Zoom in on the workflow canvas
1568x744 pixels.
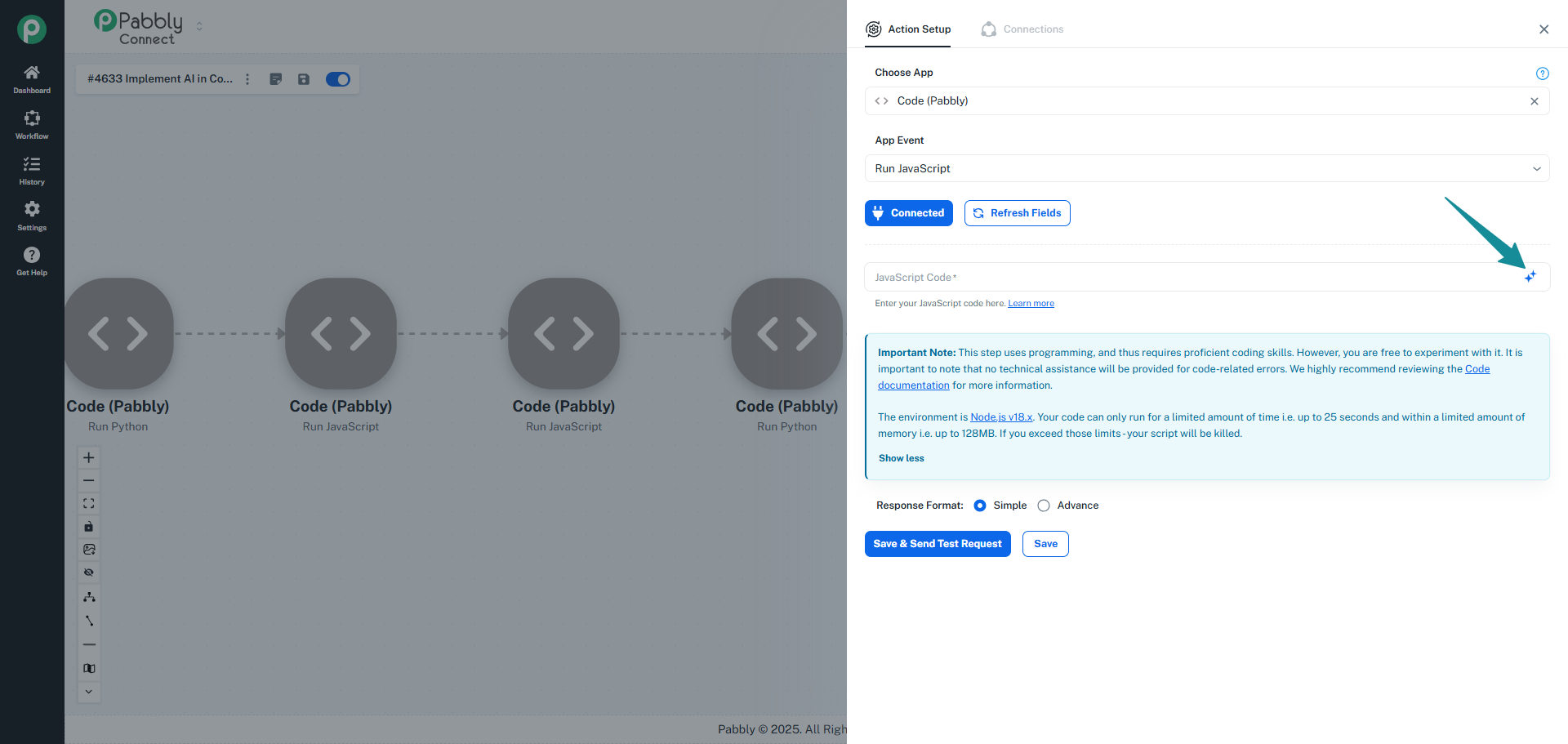(89, 457)
